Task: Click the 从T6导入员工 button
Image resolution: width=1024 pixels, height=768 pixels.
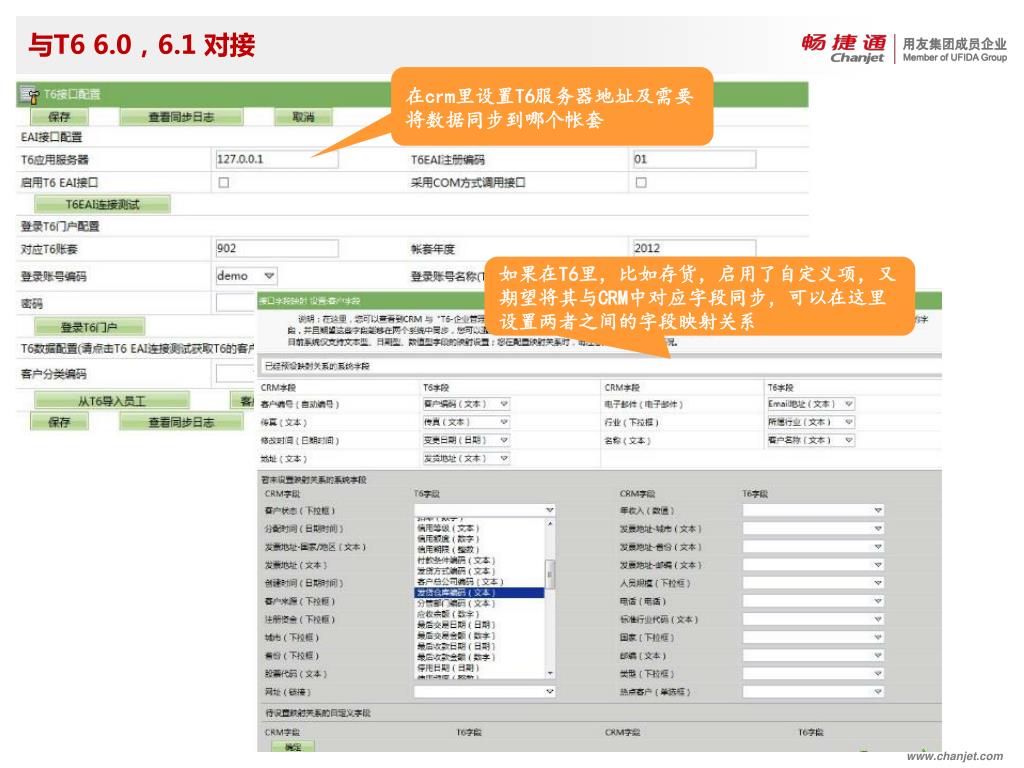Action: pos(112,400)
